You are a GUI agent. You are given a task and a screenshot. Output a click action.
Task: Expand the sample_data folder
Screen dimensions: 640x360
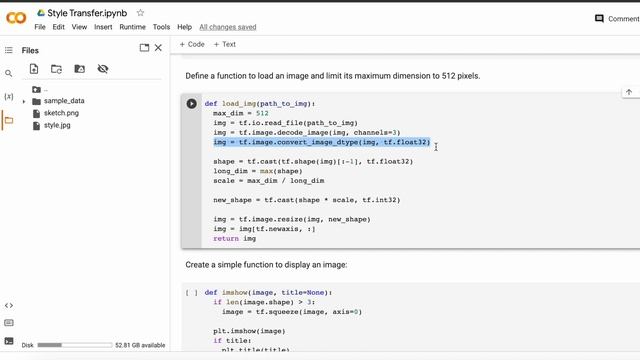point(24,101)
